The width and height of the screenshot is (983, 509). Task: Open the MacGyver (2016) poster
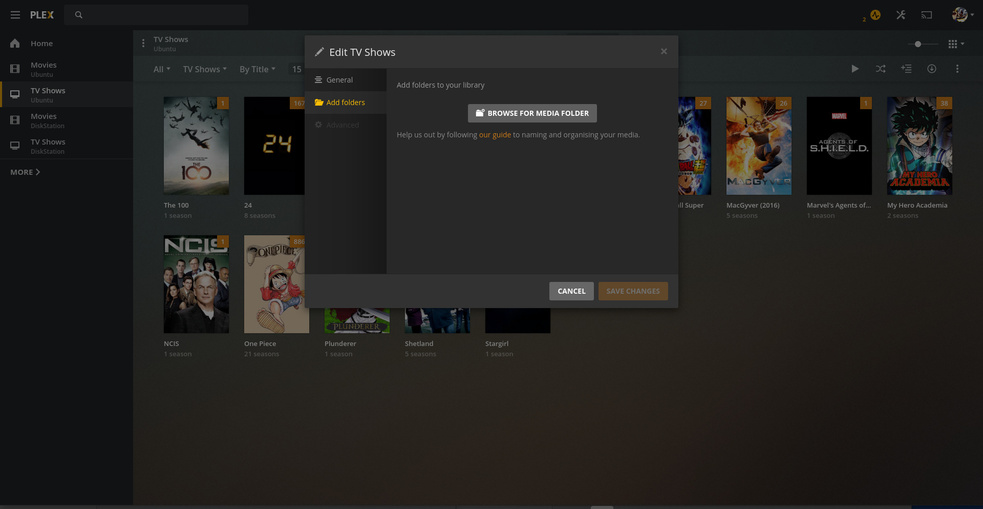pos(759,145)
